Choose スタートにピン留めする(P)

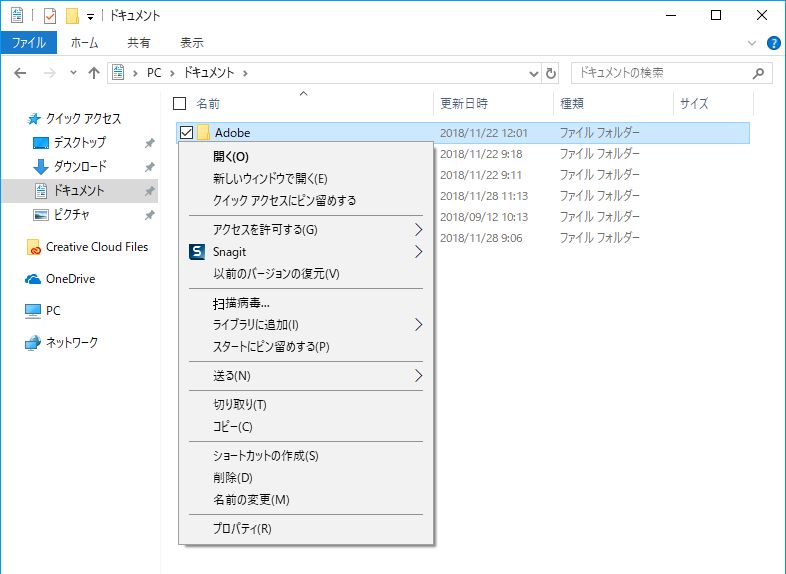[306, 347]
